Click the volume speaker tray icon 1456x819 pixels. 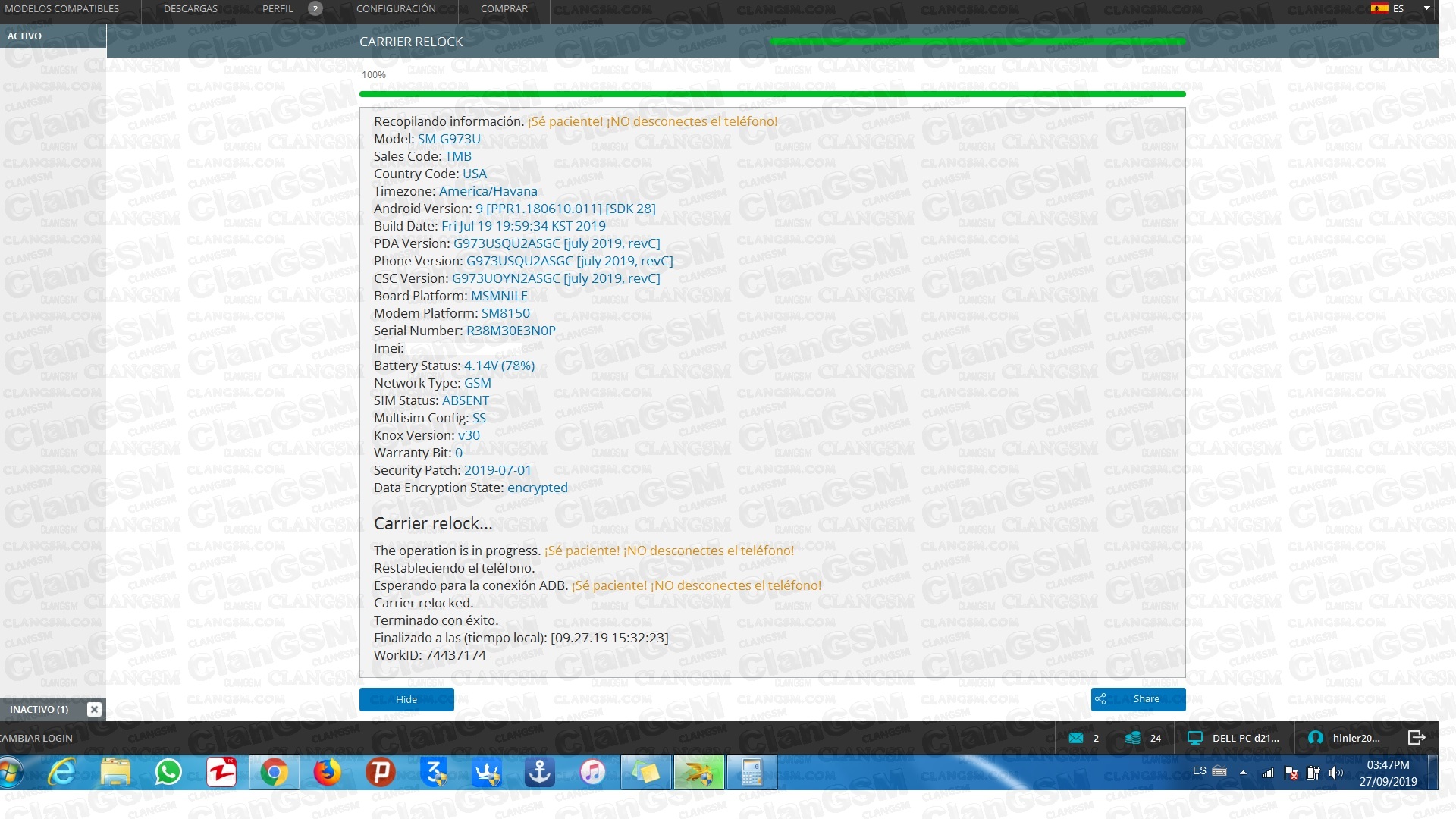1336,773
